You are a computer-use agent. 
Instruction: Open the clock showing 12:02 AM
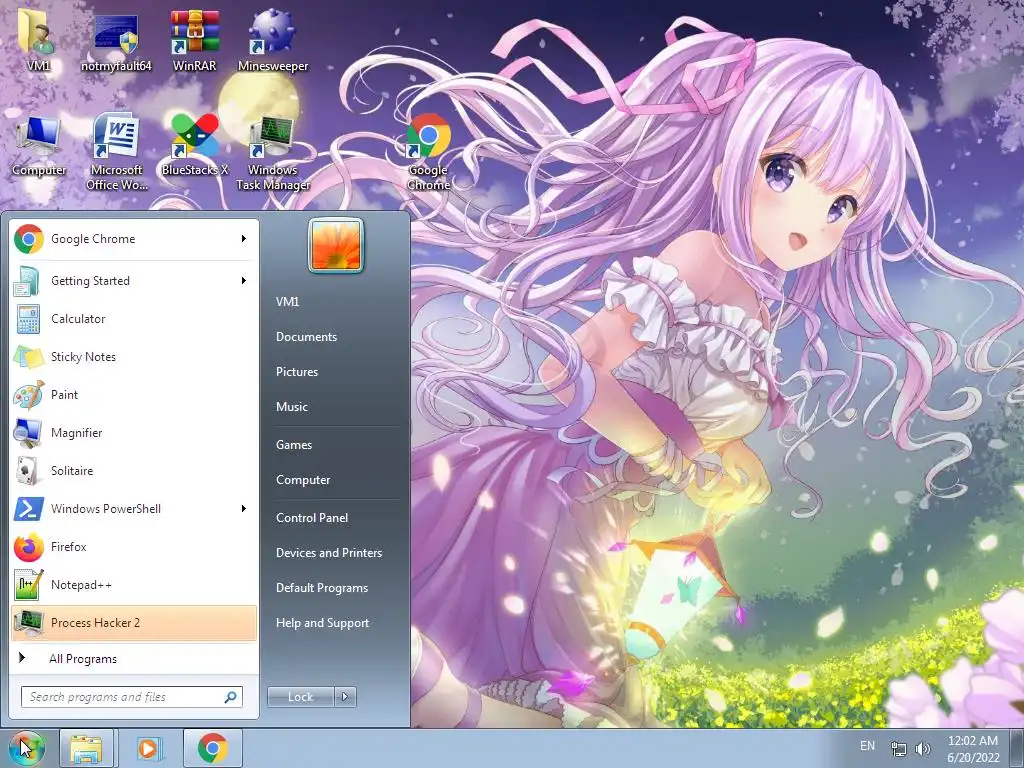tap(973, 748)
